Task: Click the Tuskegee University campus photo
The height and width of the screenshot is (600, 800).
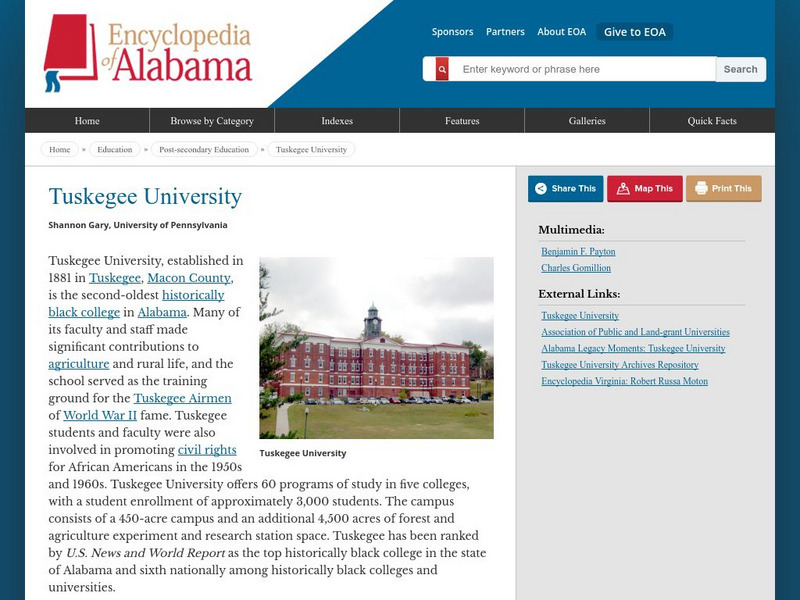Action: point(375,345)
